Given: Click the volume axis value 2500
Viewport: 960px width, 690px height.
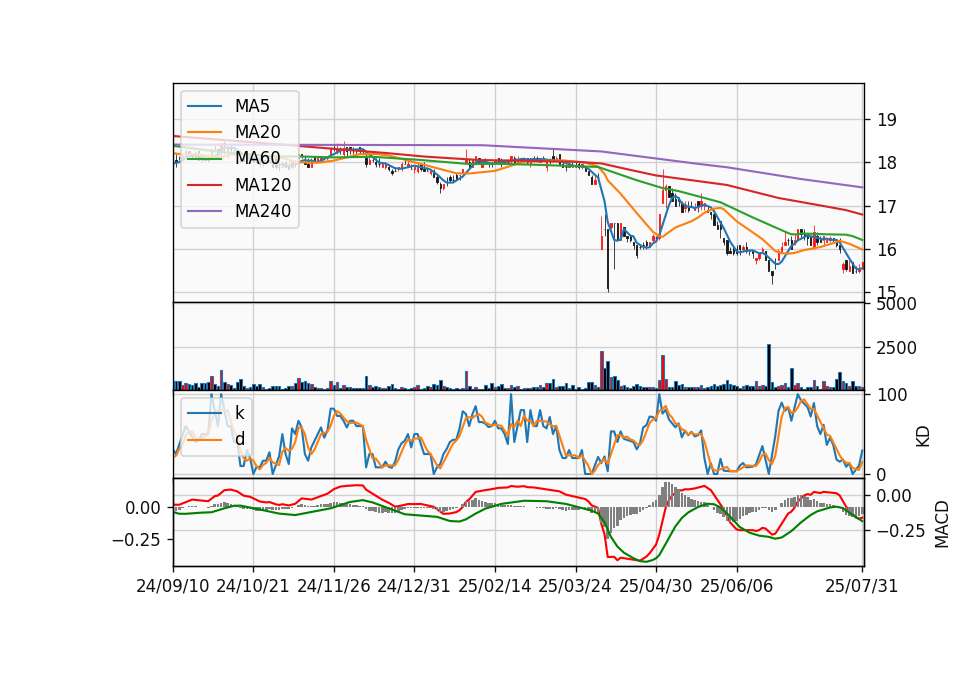Looking at the screenshot, I should [x=897, y=348].
